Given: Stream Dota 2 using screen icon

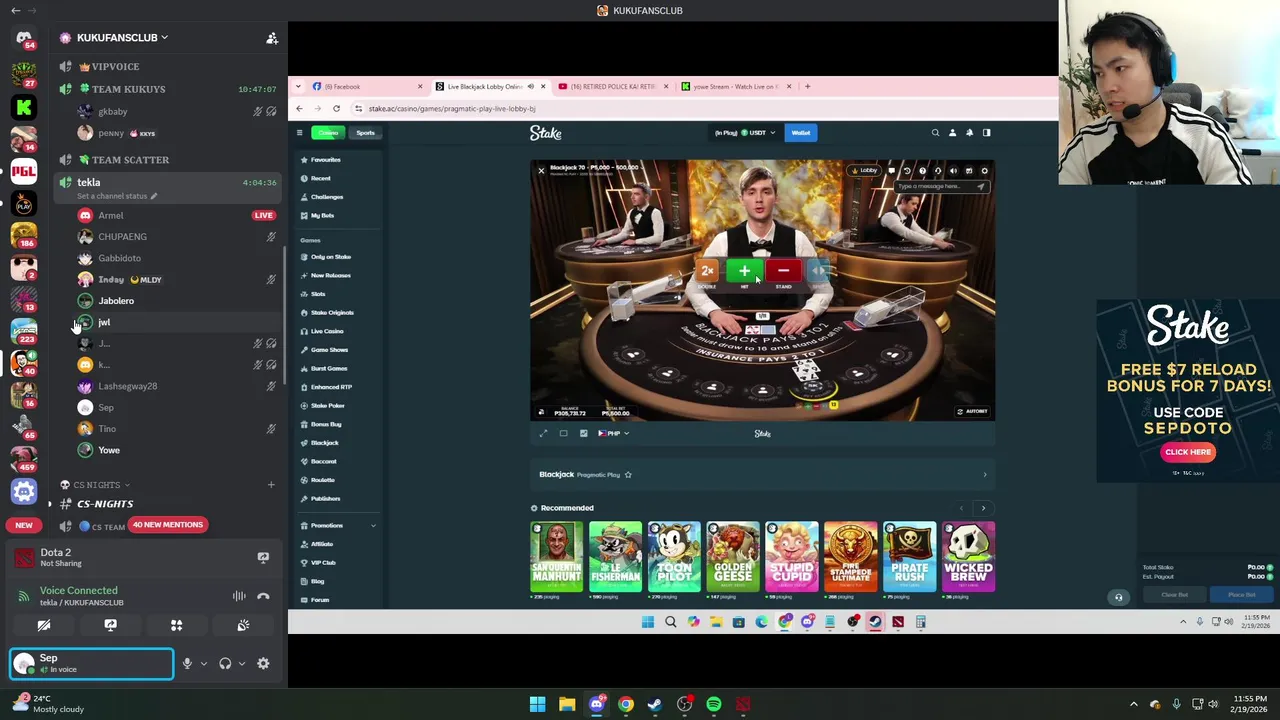Looking at the screenshot, I should (x=263, y=557).
